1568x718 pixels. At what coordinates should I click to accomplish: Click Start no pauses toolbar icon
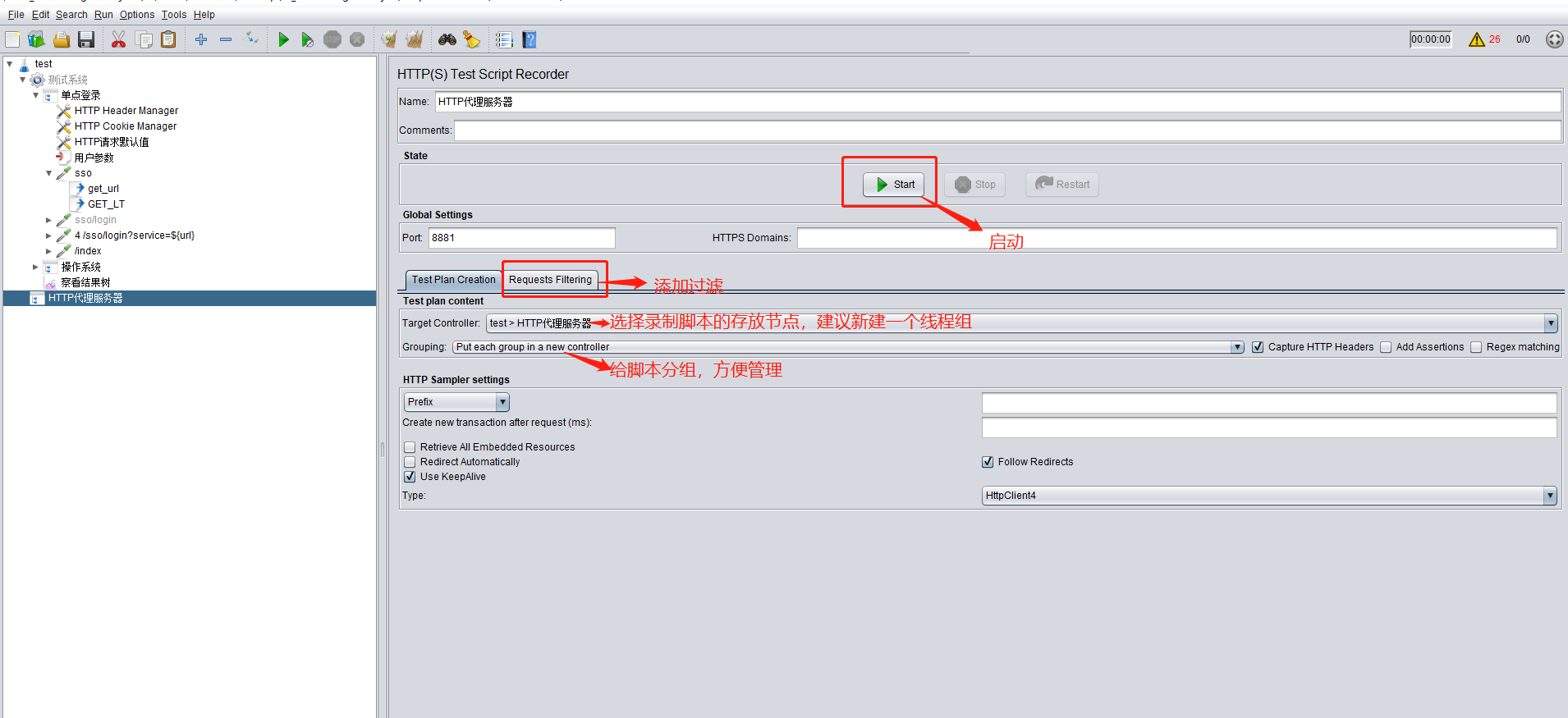click(308, 39)
